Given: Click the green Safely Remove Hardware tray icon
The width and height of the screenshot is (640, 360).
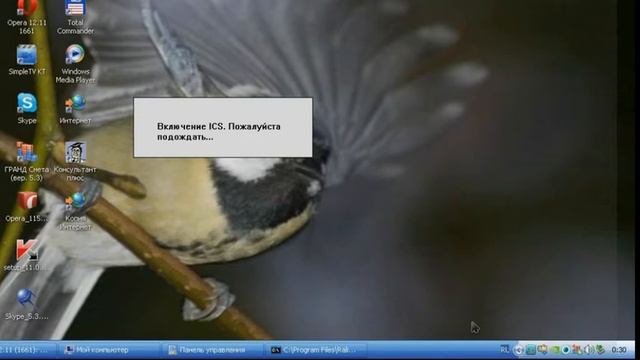Looking at the screenshot, I should (x=600, y=350).
